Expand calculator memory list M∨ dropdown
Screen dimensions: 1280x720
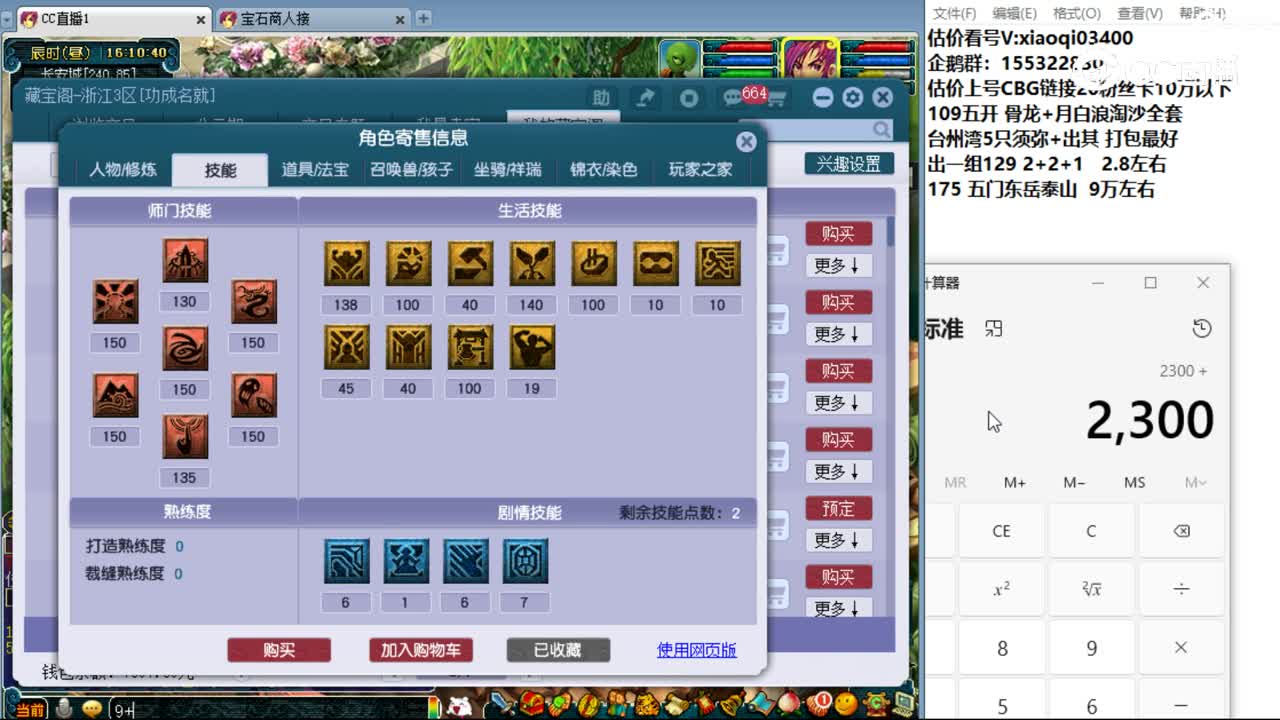(1195, 482)
